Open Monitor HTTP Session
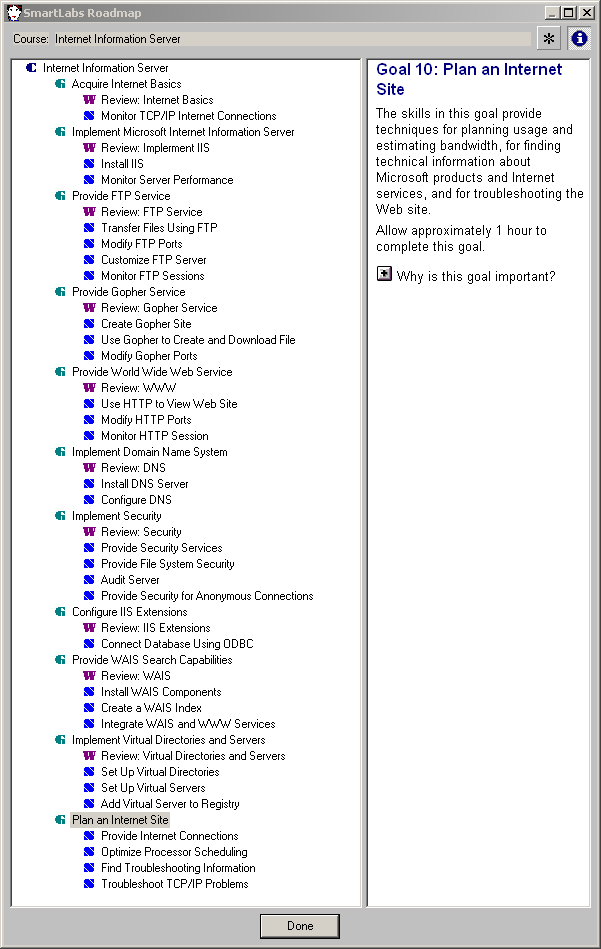Screen dimensions: 601x949 [154, 436]
